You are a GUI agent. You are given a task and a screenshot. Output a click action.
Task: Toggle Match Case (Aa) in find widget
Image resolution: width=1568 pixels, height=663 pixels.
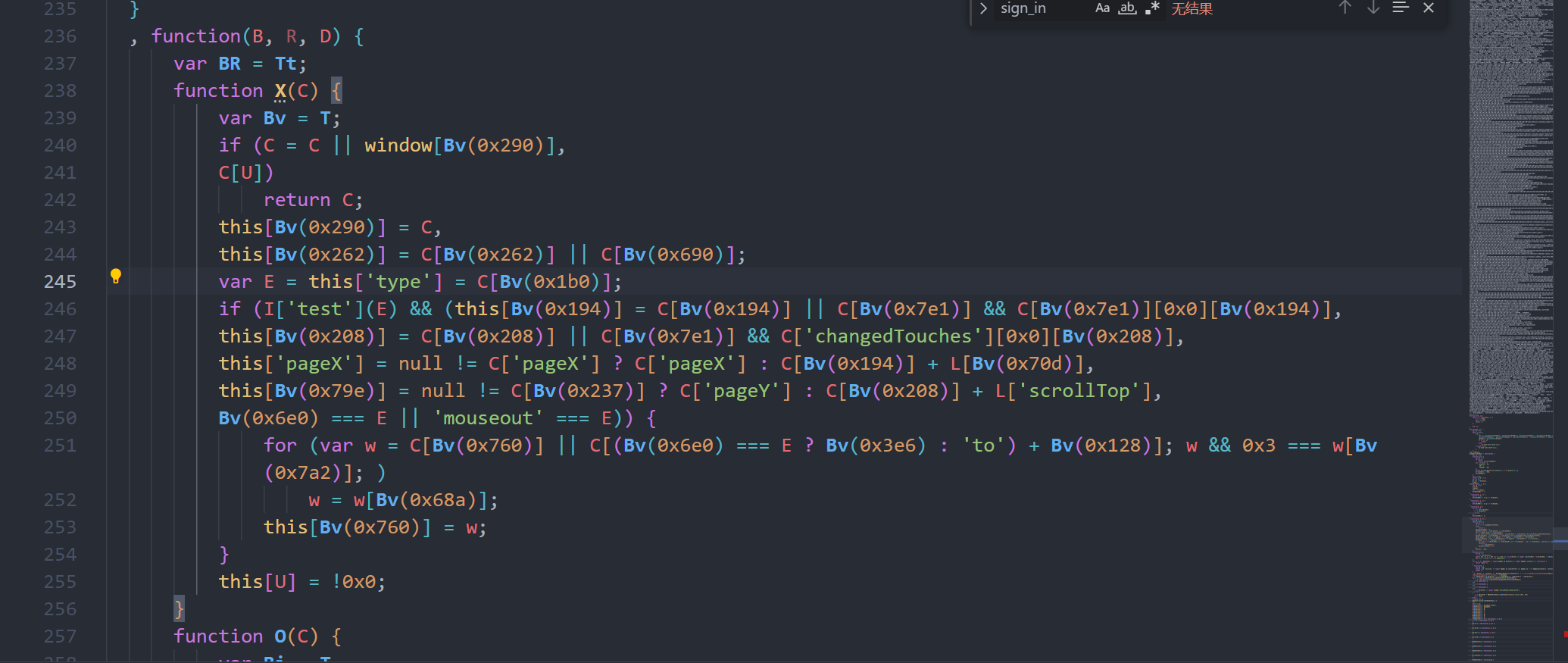(x=1103, y=8)
